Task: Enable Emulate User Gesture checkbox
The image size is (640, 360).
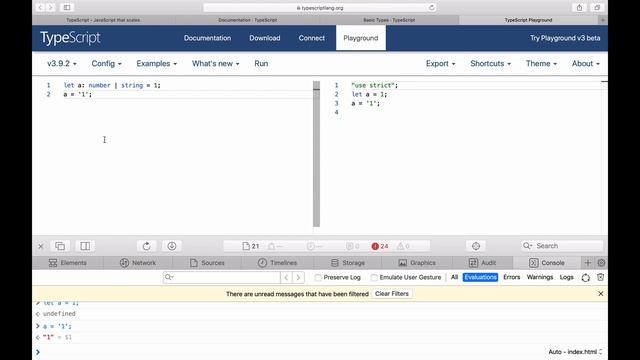Action: pos(374,278)
